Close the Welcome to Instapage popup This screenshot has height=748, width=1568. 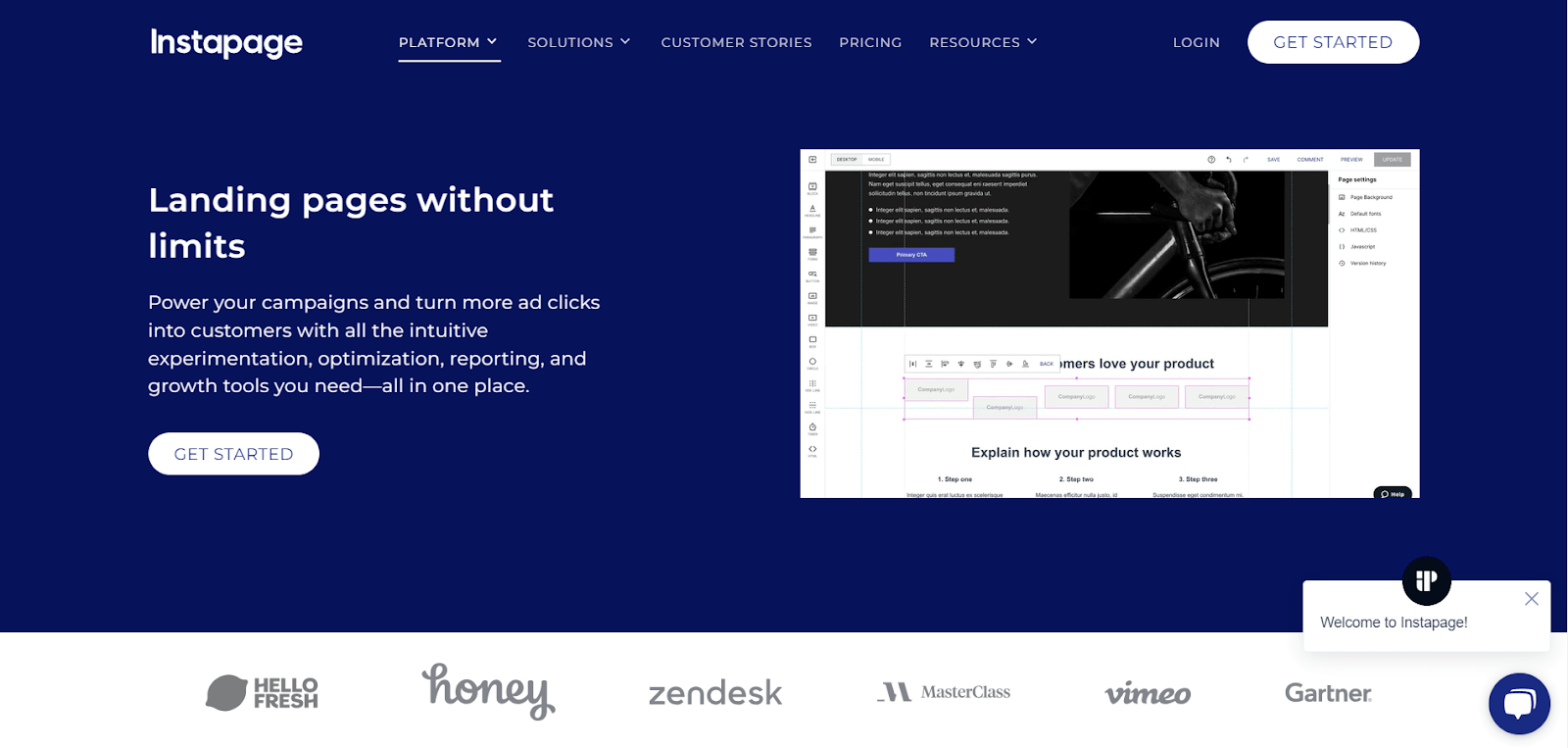(x=1532, y=598)
